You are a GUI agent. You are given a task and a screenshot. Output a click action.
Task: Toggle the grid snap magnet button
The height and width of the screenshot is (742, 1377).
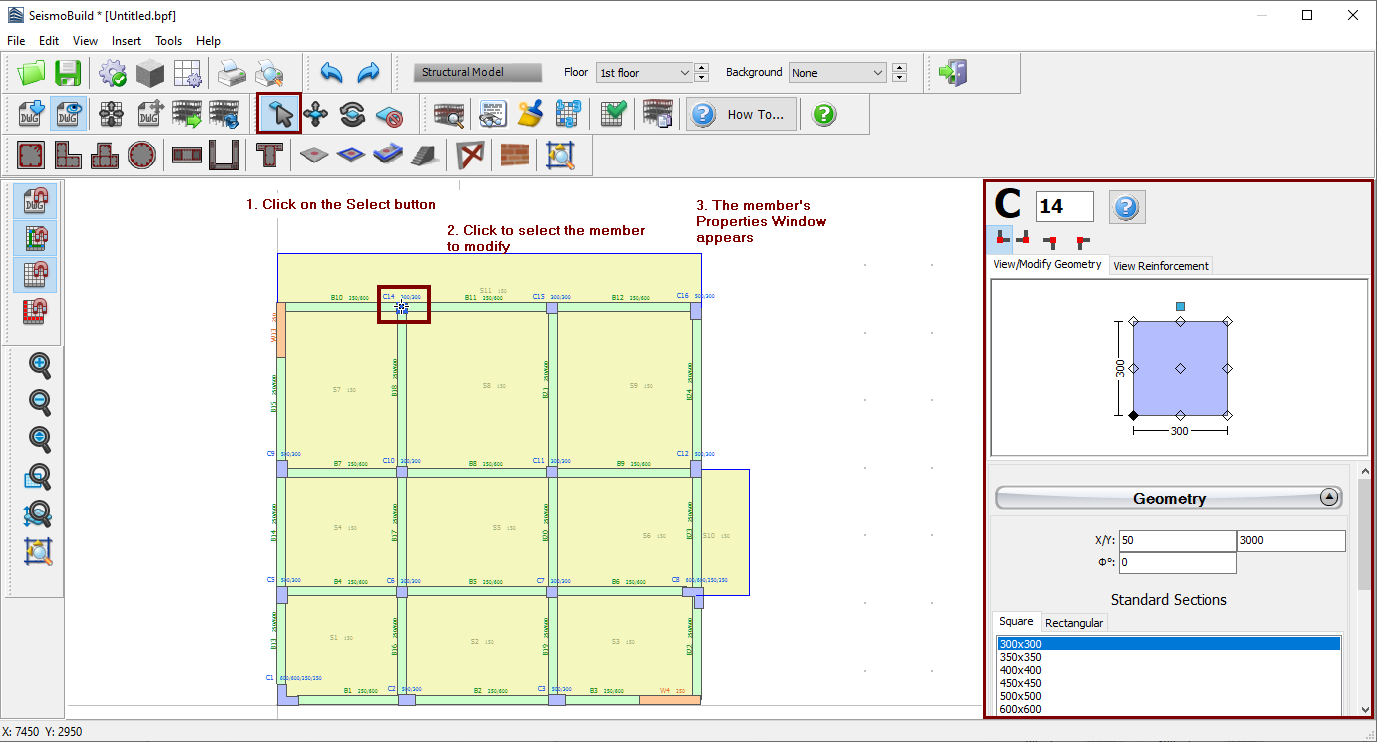(36, 275)
